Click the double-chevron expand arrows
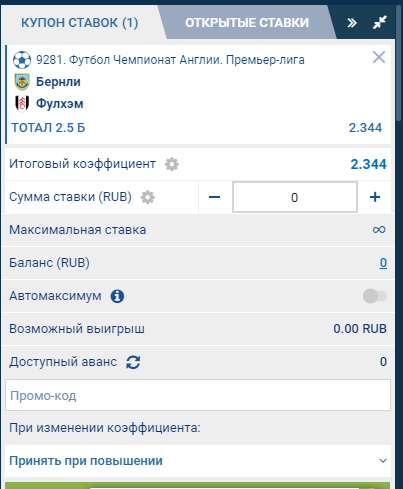The height and width of the screenshot is (489, 403). click(x=352, y=23)
